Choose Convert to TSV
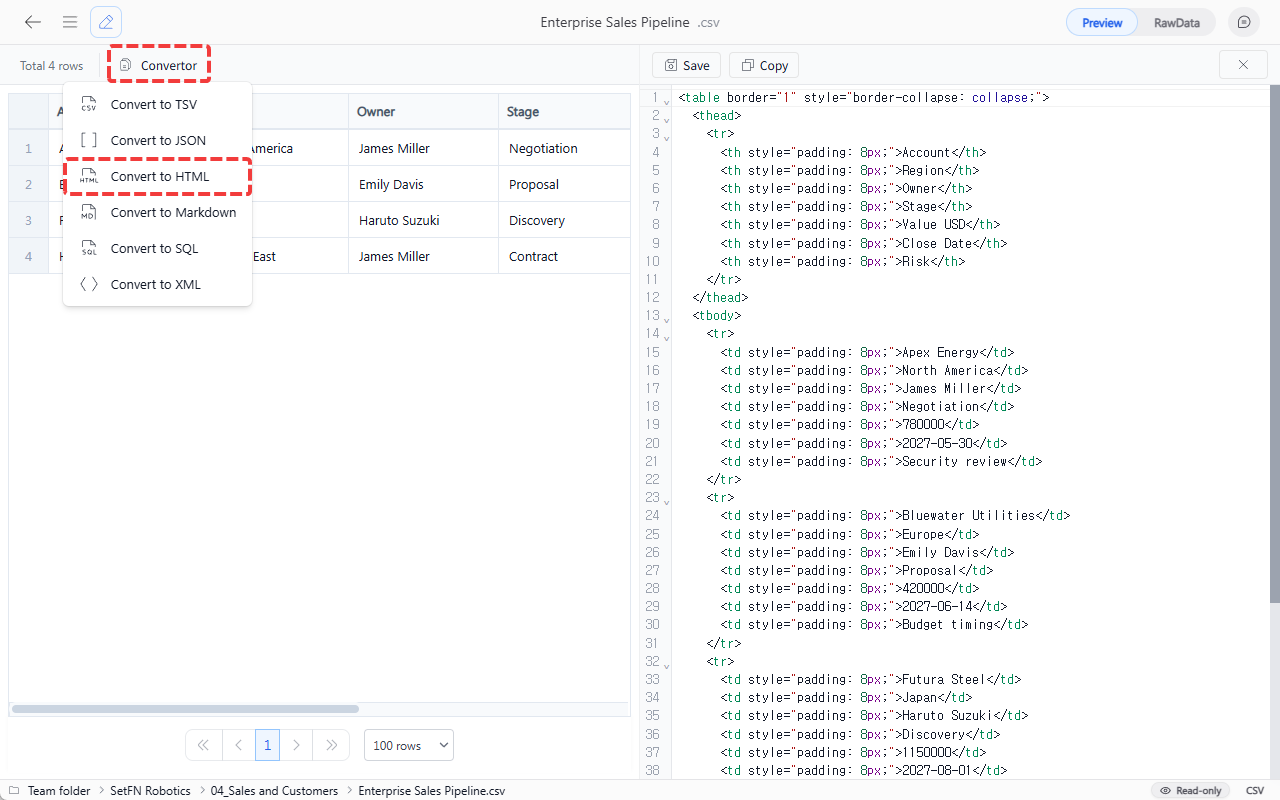The height and width of the screenshot is (800, 1280). click(157, 104)
